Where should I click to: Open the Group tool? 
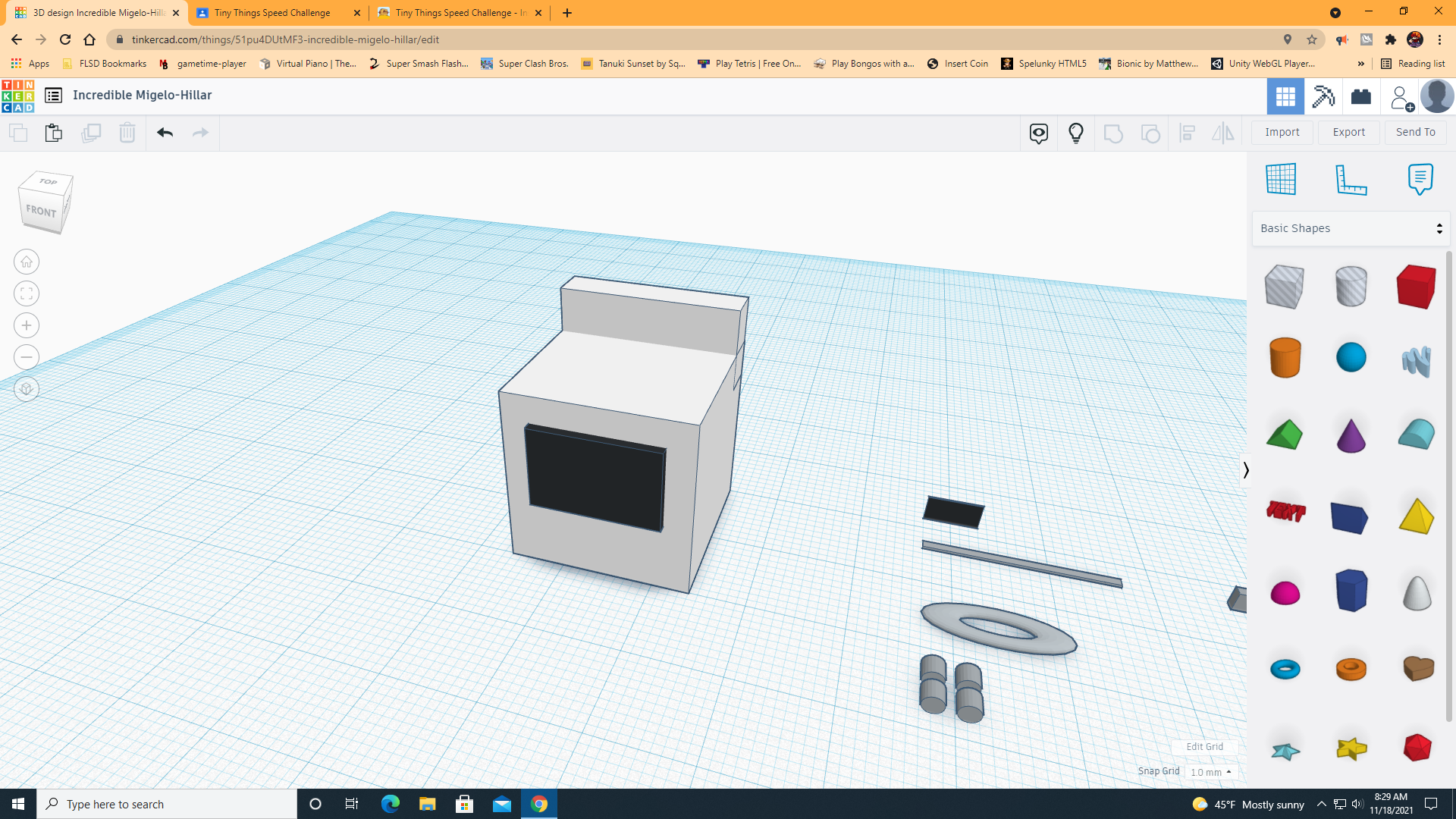(1113, 133)
